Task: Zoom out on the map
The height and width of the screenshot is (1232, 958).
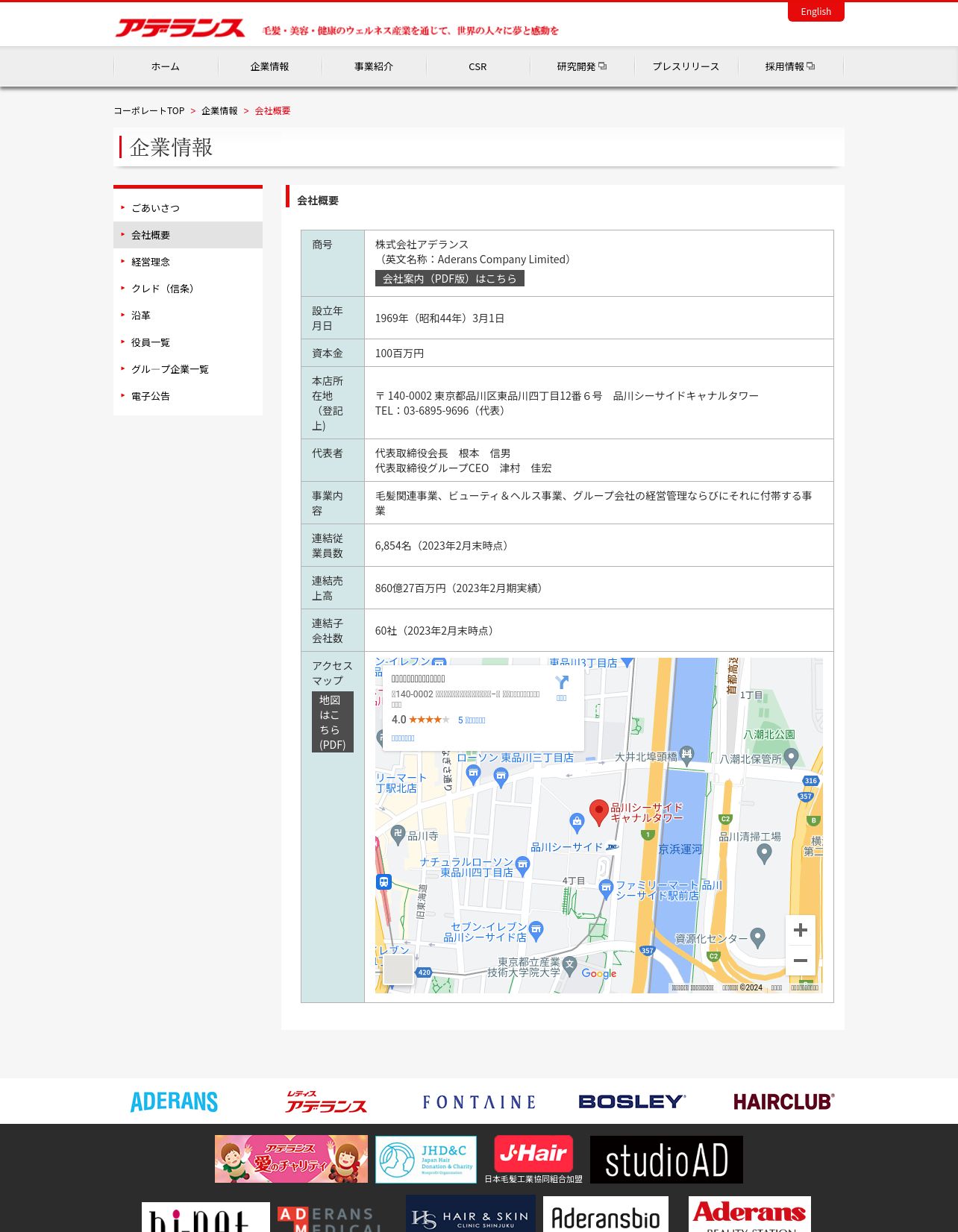Action: pyautogui.click(x=800, y=961)
